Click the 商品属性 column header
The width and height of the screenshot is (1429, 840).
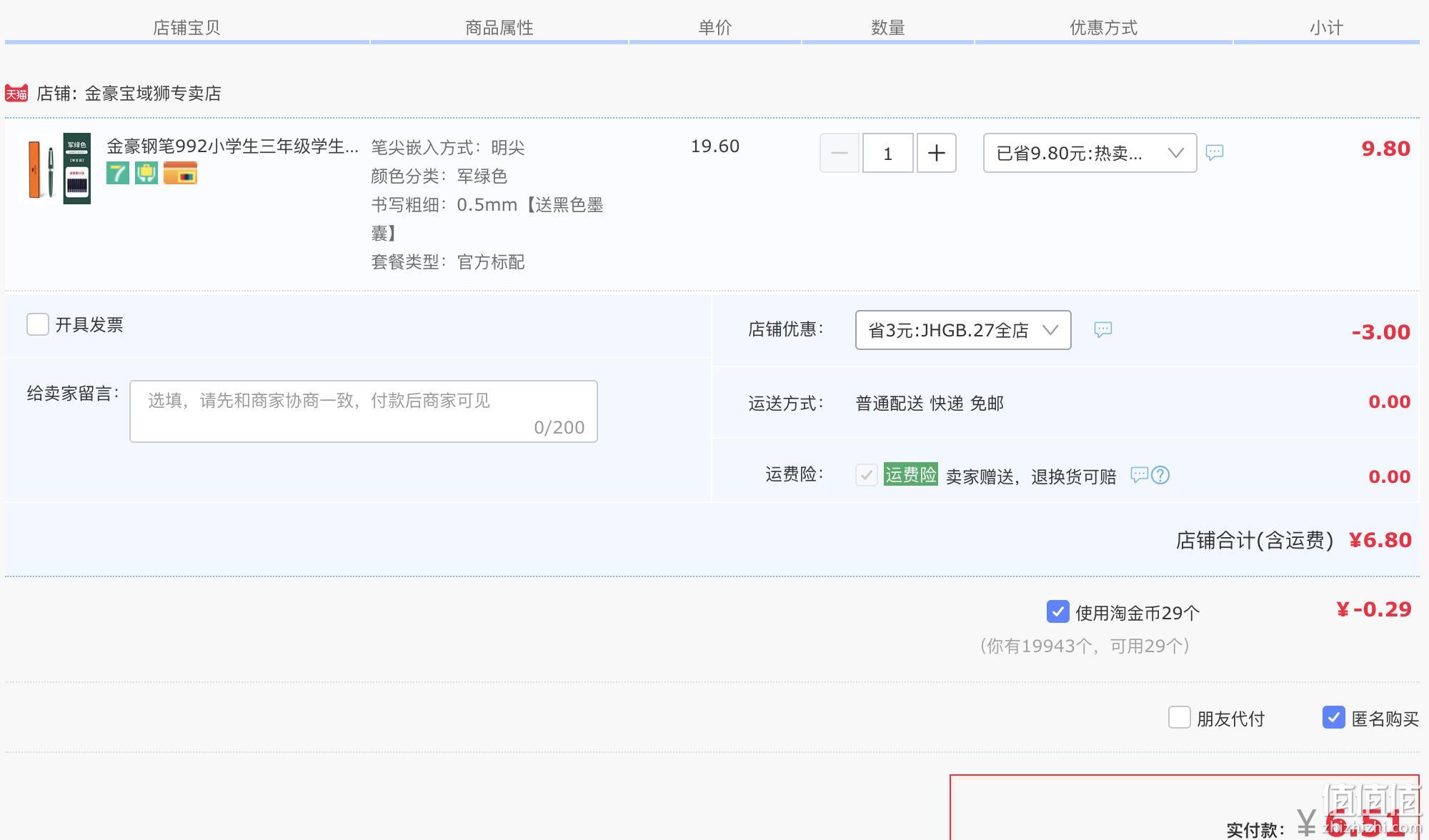click(x=499, y=28)
